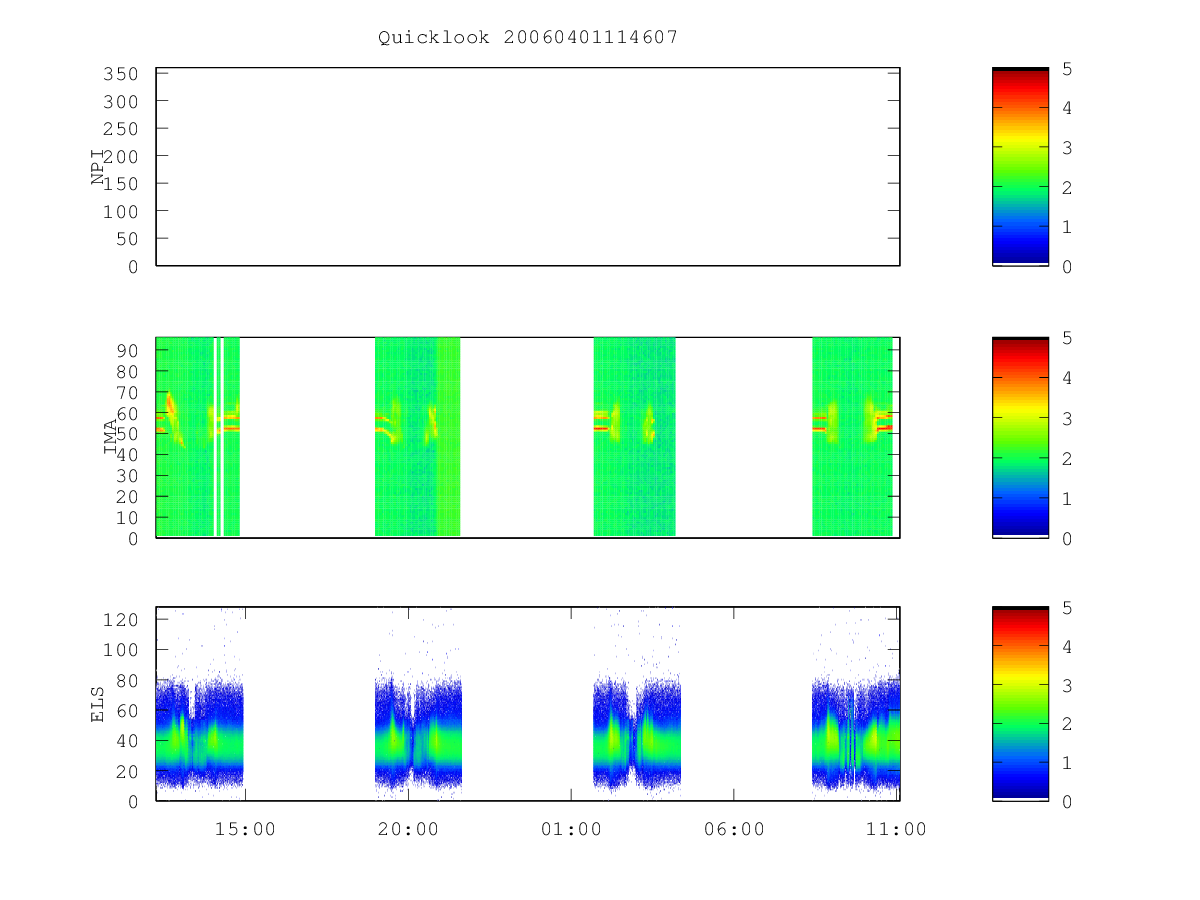Viewport: 1200px width, 900px height.
Task: Click the 10 tick on IMA axis
Action: (127, 518)
